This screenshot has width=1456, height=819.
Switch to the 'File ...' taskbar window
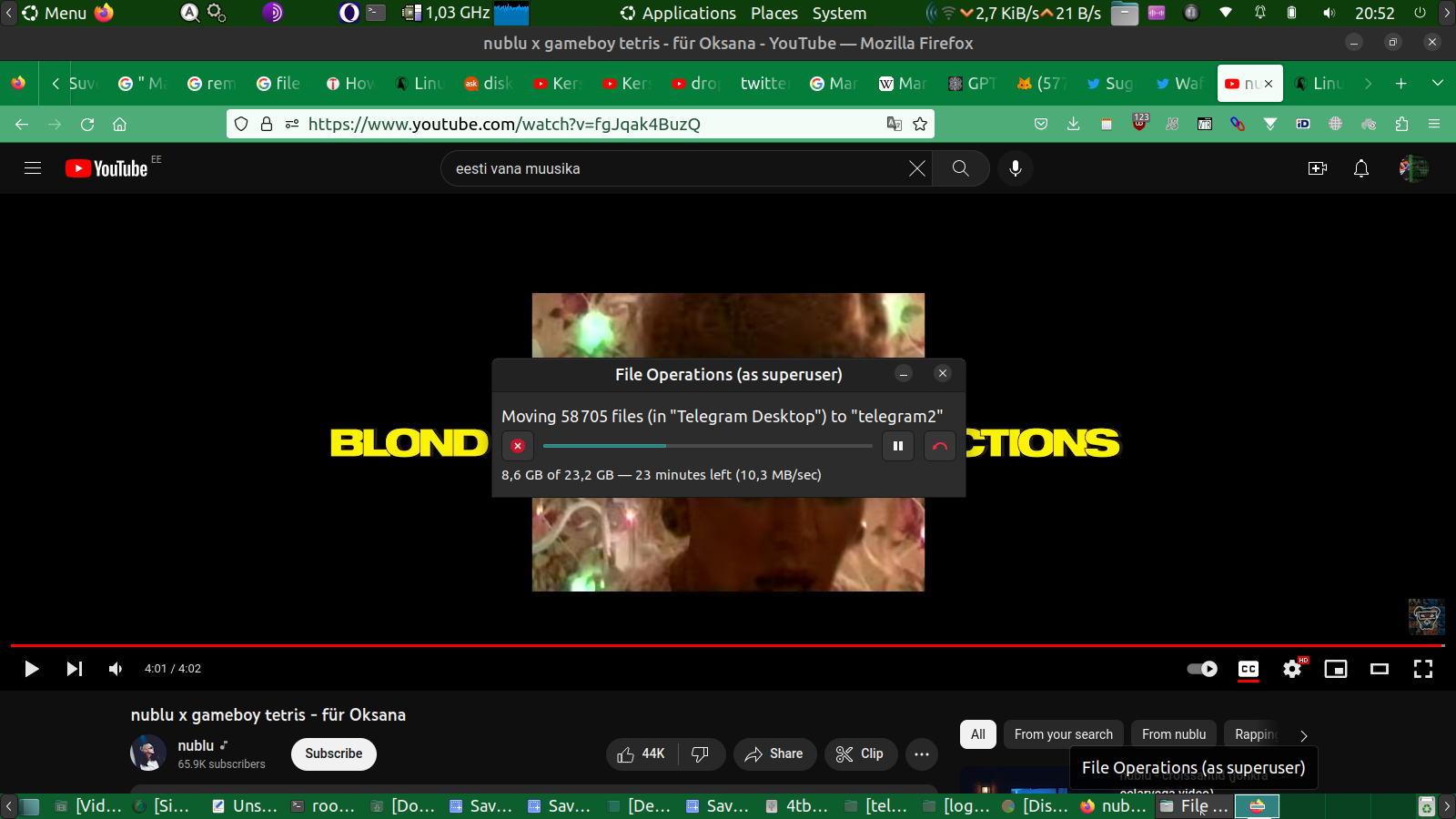click(1195, 806)
